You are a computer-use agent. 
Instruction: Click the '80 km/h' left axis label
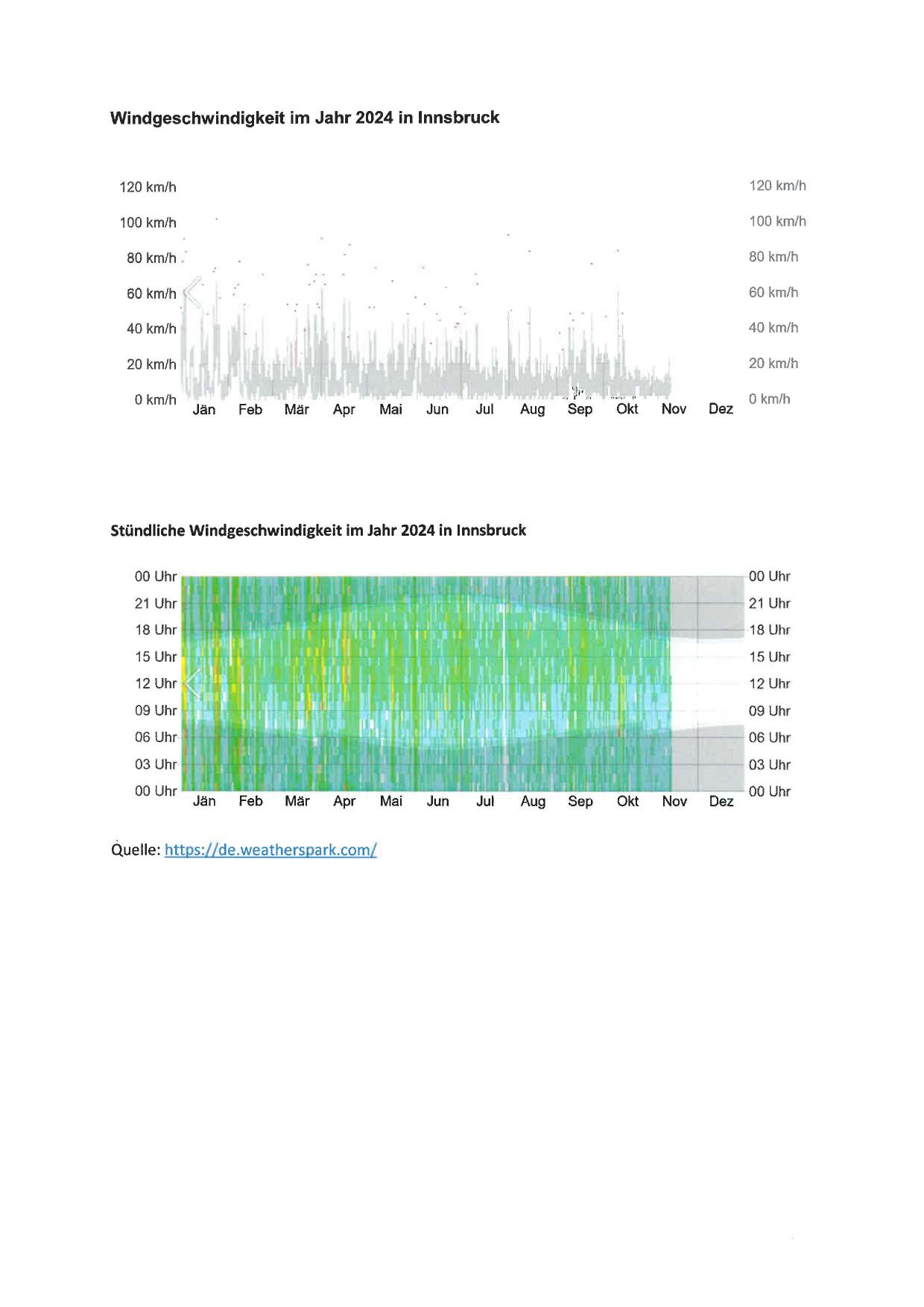151,258
